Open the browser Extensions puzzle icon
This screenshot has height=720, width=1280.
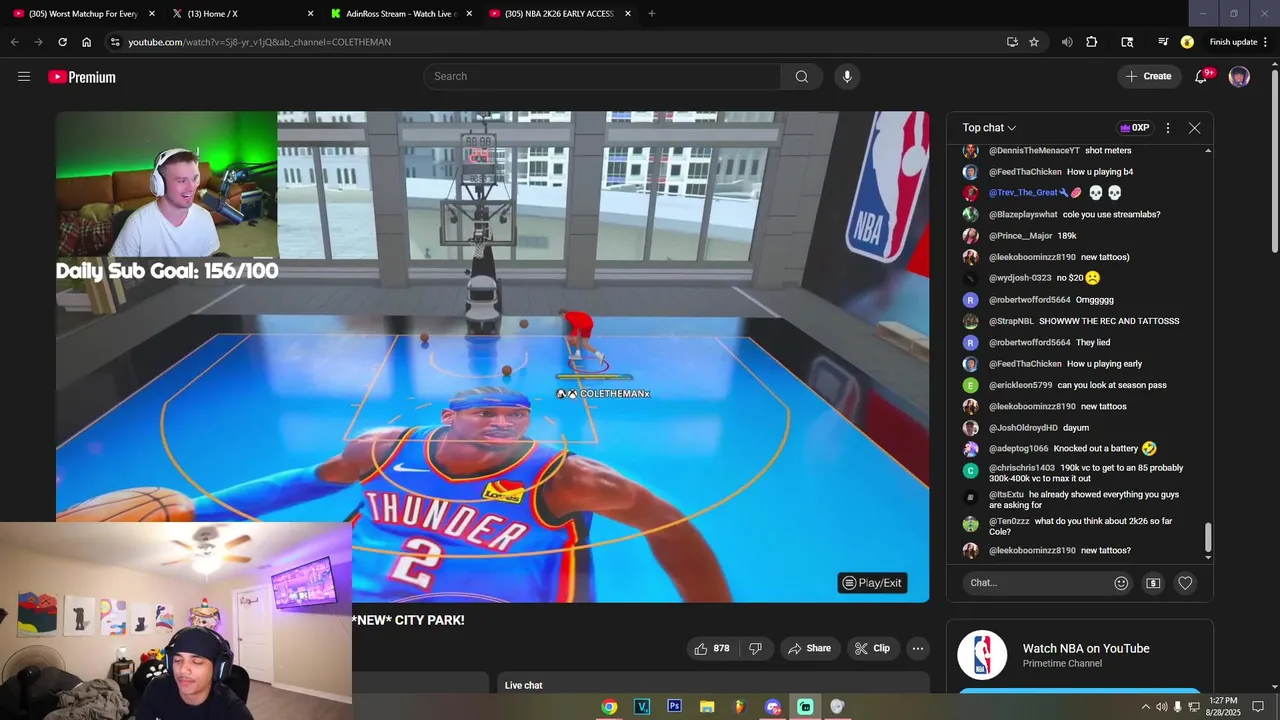pos(1091,42)
